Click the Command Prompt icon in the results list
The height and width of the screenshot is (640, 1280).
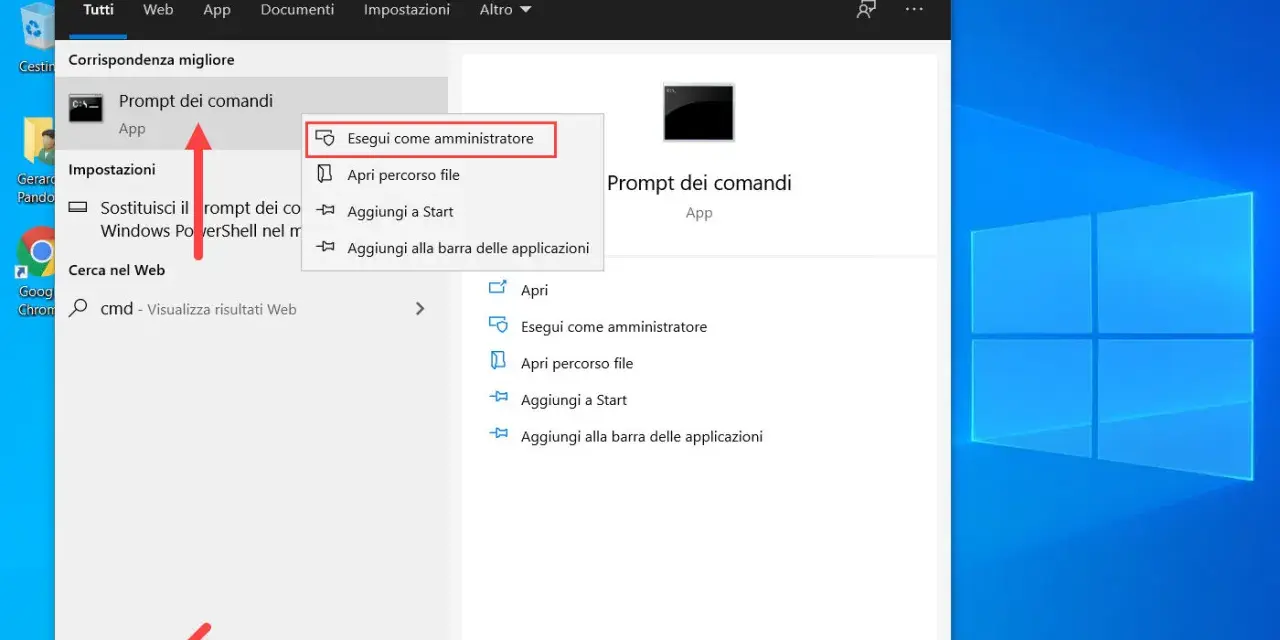[x=86, y=108]
